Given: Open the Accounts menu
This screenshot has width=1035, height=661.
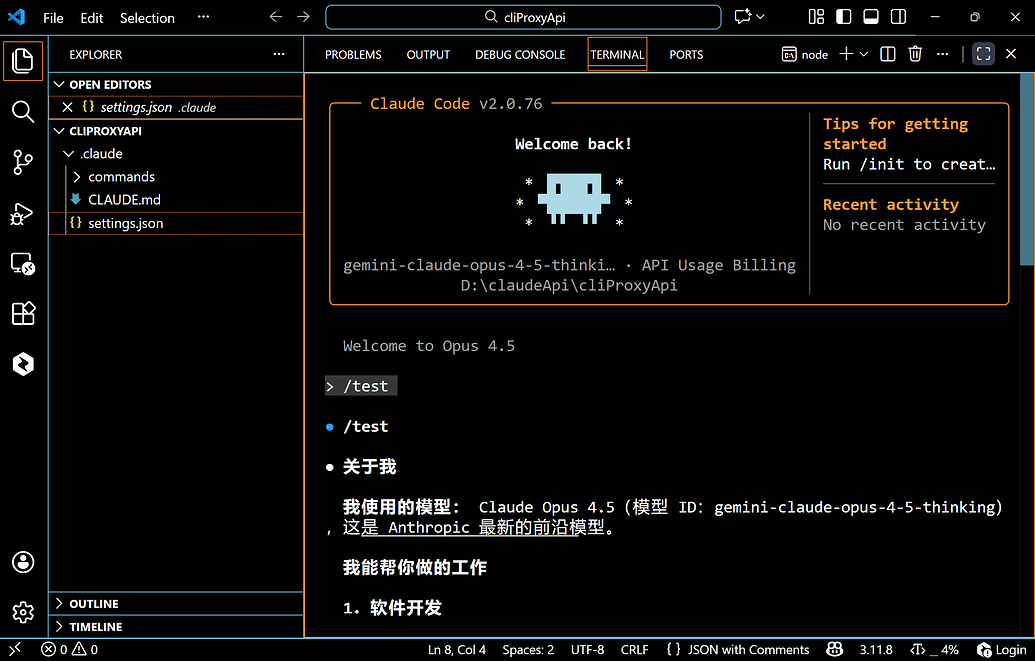Looking at the screenshot, I should pyautogui.click(x=23, y=562).
